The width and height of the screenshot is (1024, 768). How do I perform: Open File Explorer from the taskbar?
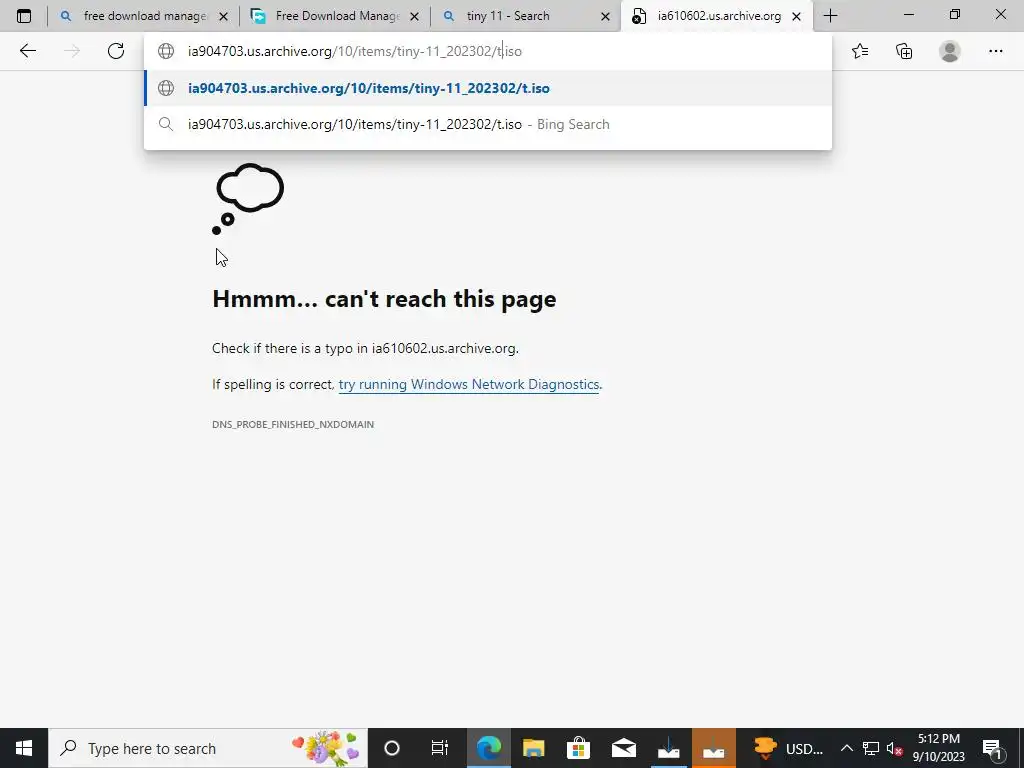(x=534, y=748)
